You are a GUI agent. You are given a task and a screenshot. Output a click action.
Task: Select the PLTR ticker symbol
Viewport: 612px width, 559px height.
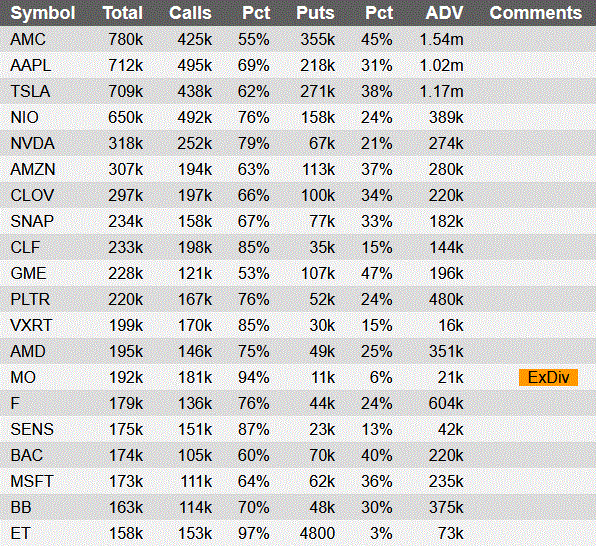(30, 299)
